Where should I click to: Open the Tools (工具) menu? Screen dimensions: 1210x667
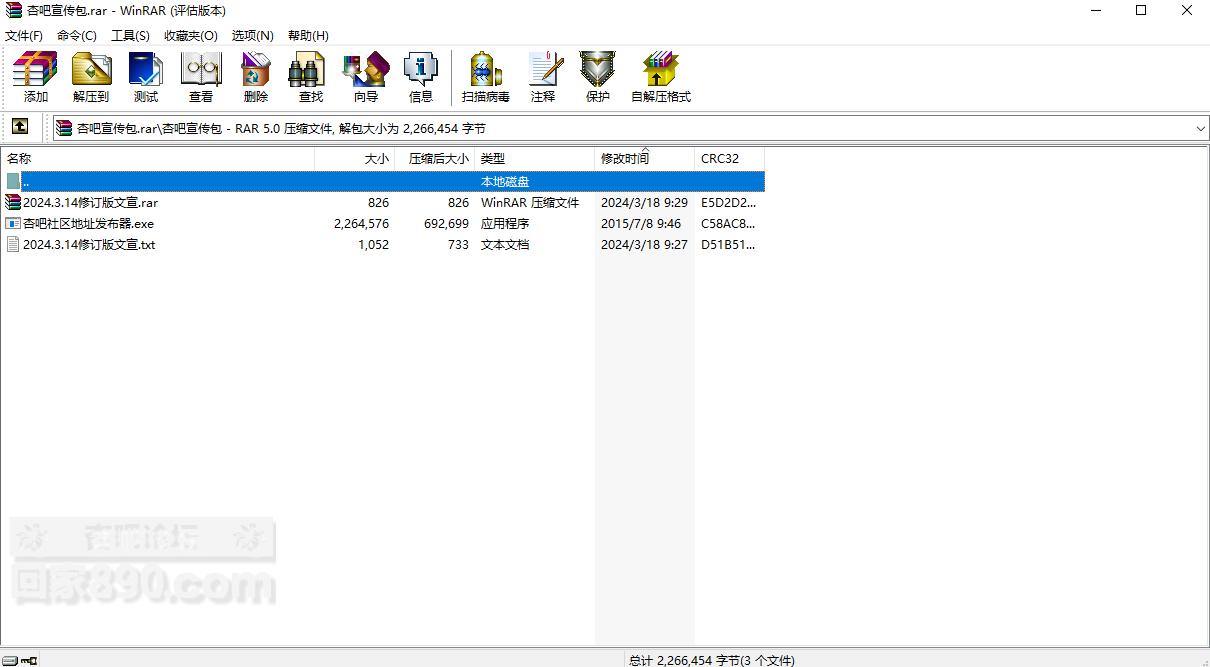(x=130, y=35)
